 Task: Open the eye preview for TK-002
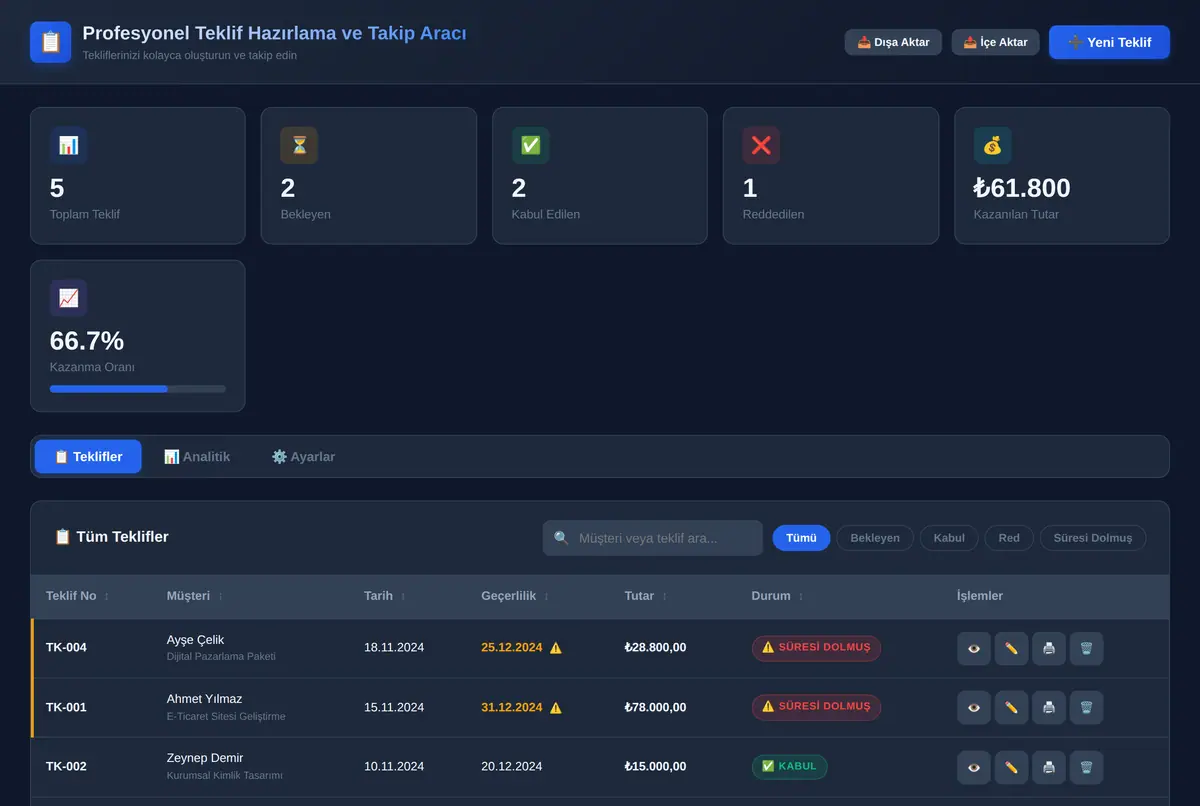pyautogui.click(x=974, y=767)
